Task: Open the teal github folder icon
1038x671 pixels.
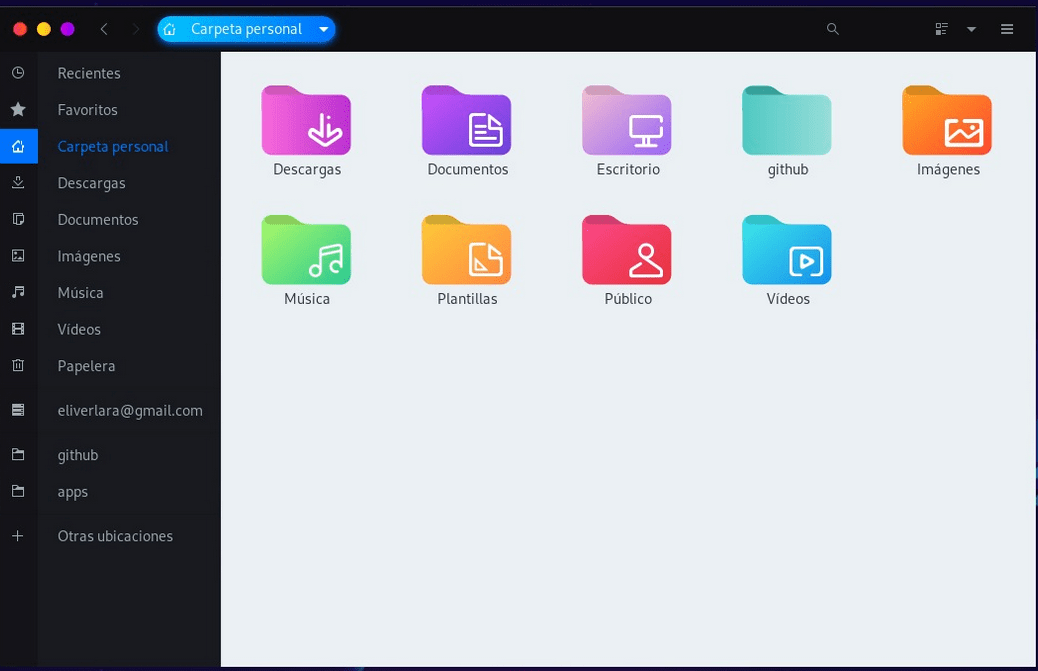Action: point(786,120)
